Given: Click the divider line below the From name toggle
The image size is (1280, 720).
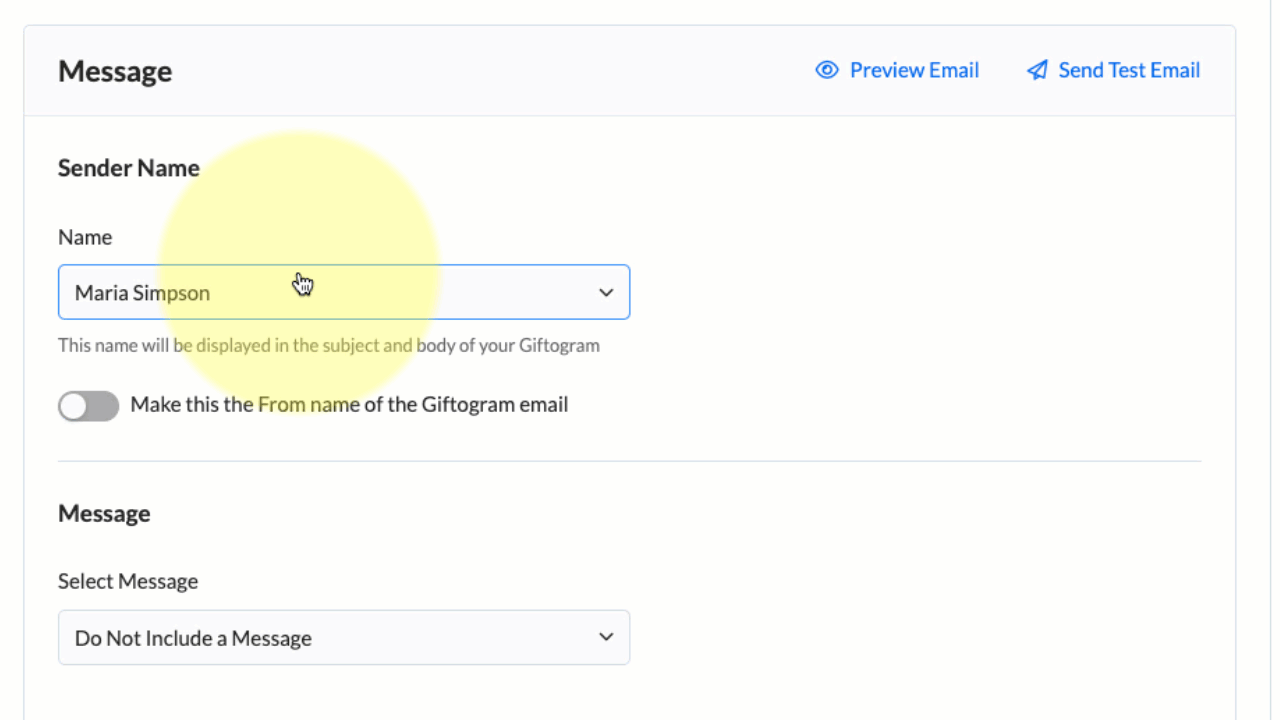Looking at the screenshot, I should click(x=629, y=461).
